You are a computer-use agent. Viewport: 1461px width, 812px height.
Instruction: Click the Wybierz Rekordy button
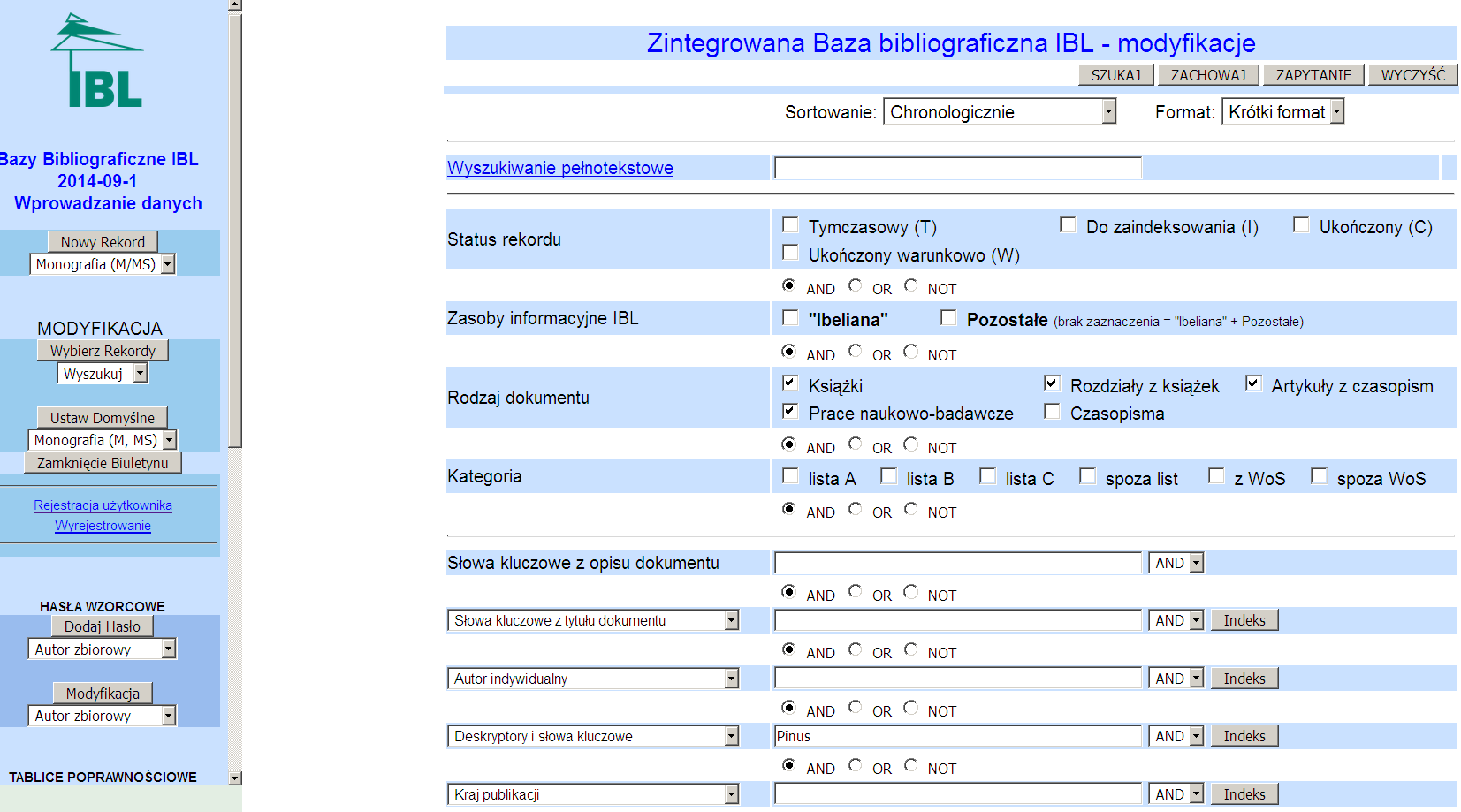point(103,351)
